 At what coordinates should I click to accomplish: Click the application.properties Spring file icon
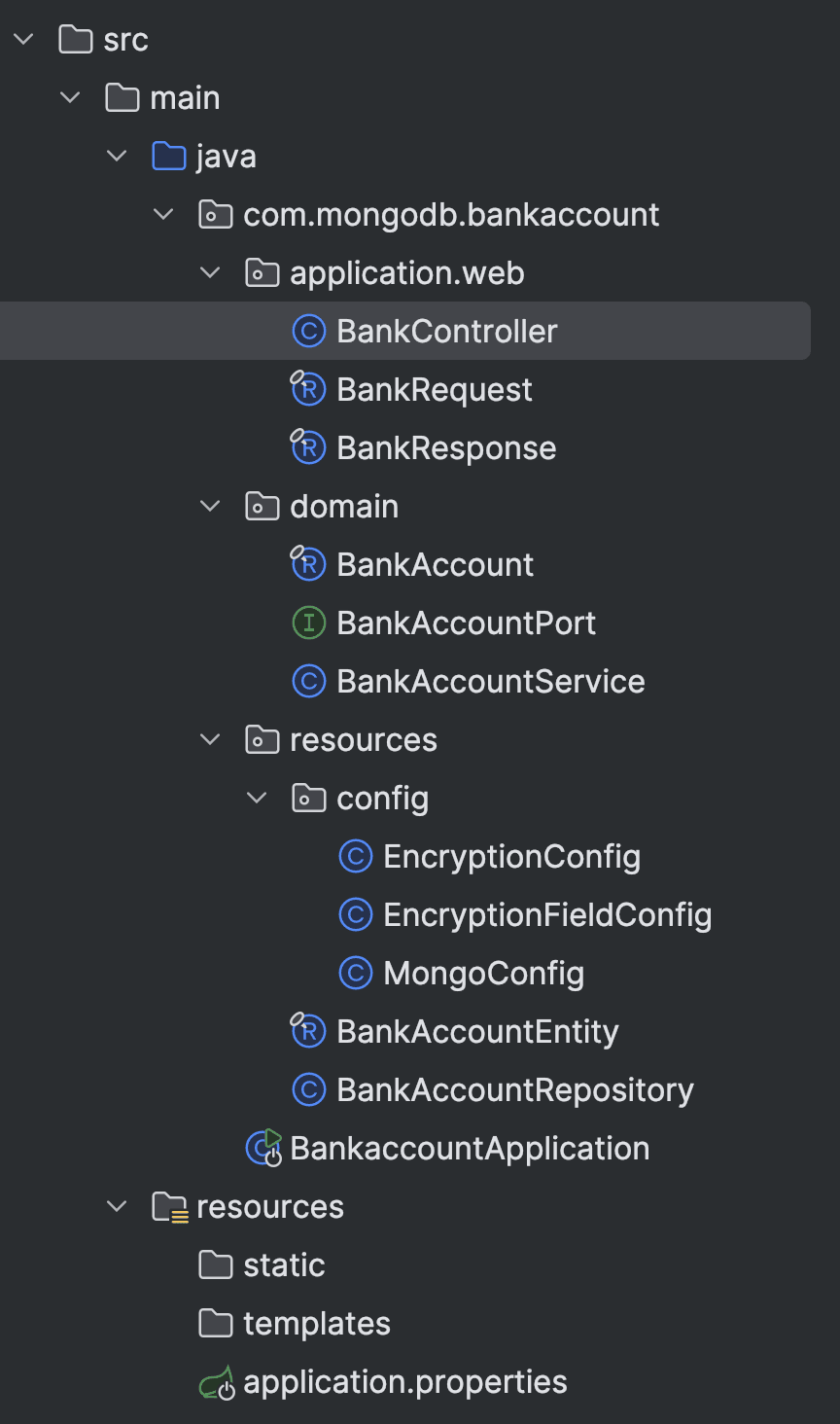coord(217,1382)
